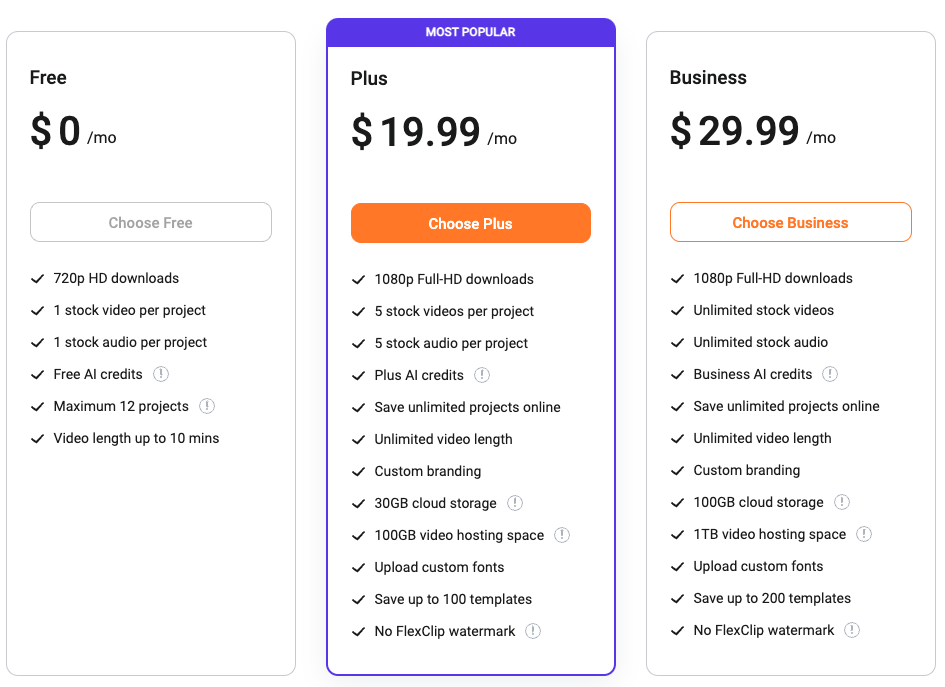Select the Choose Business button
The image size is (945, 687).
[x=790, y=222]
